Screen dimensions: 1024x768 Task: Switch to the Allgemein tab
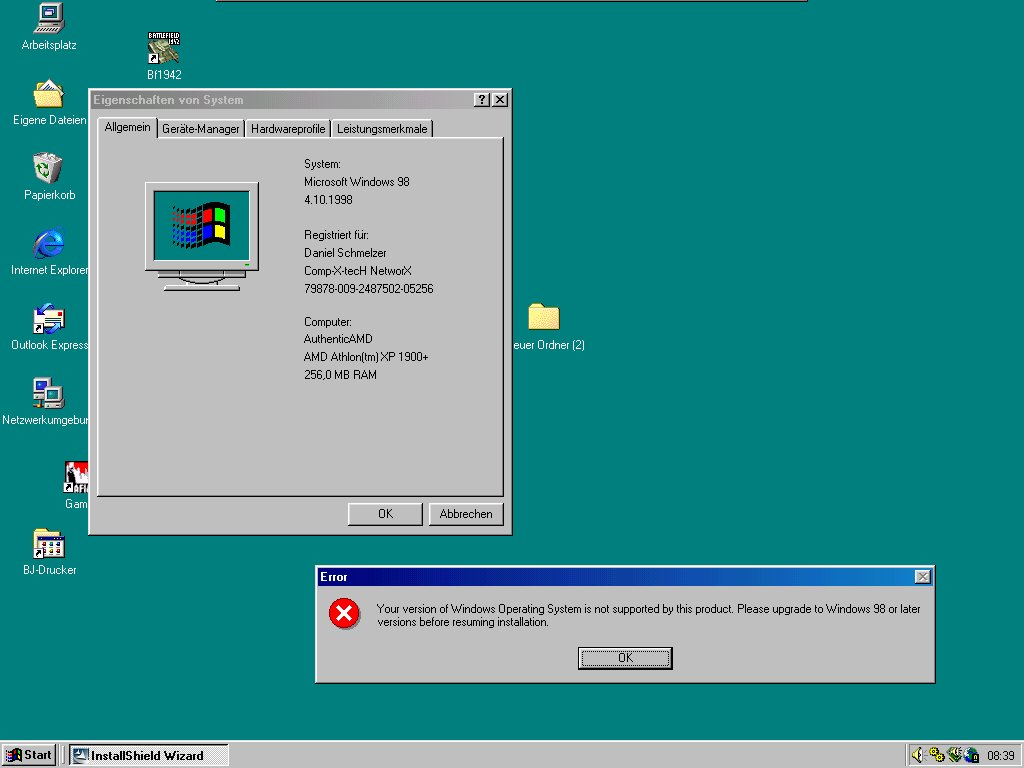click(127, 127)
